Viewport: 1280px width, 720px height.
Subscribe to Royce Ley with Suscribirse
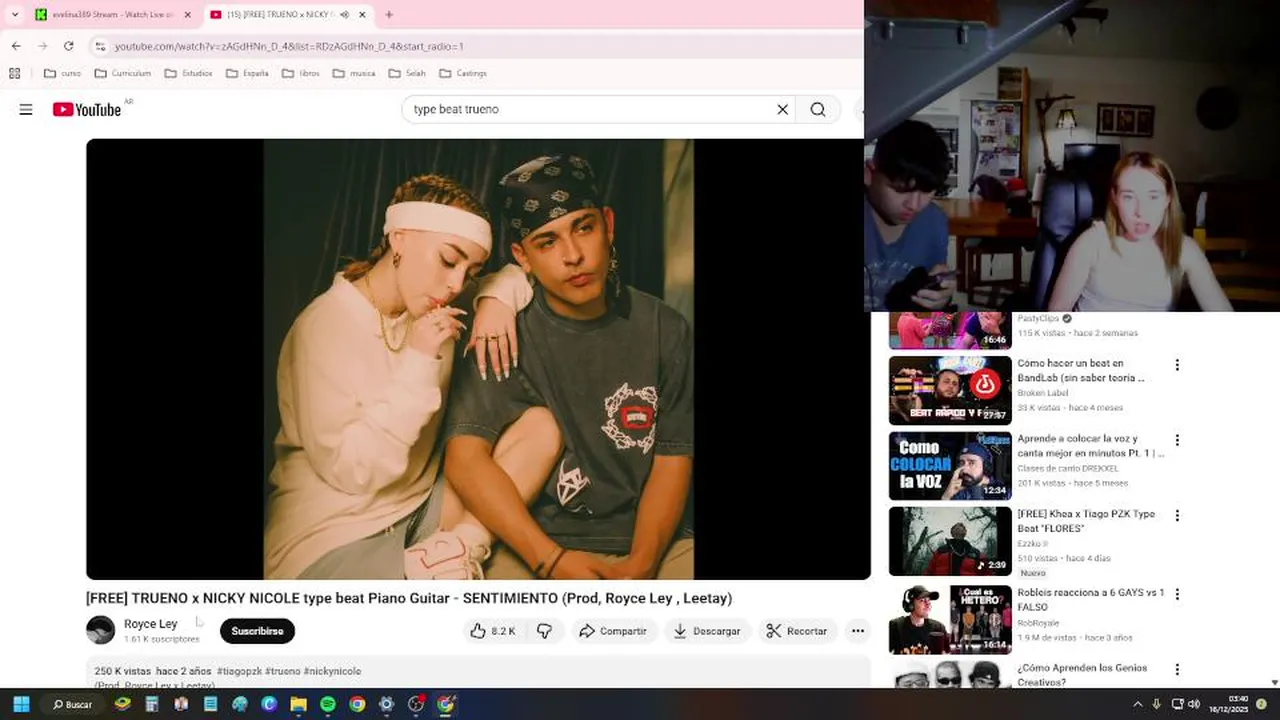tap(257, 631)
